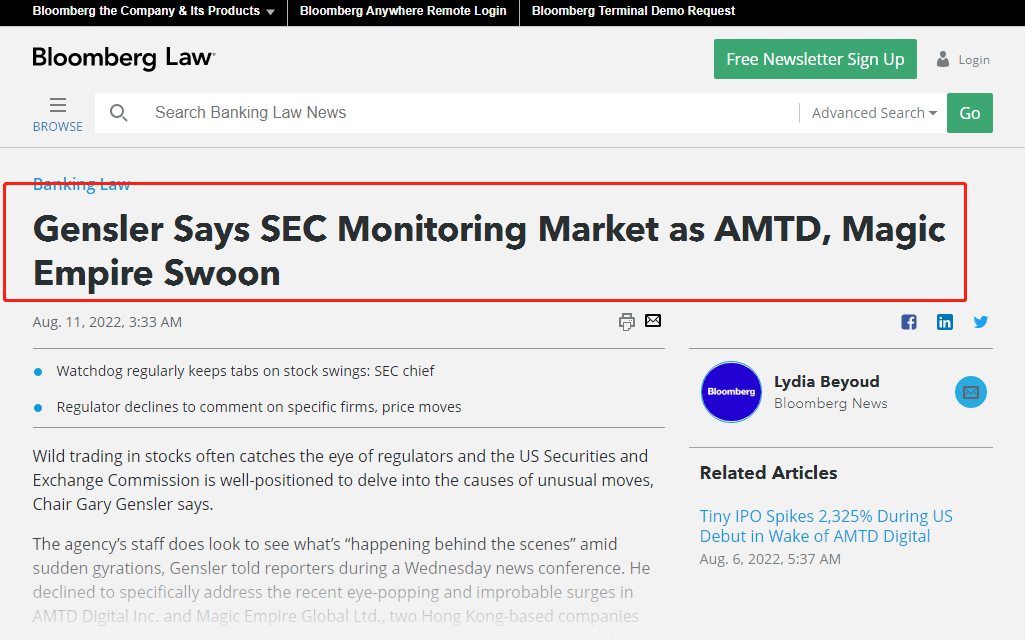Image resolution: width=1025 pixels, height=640 pixels.
Task: Click the BROWSE label
Action: click(58, 127)
